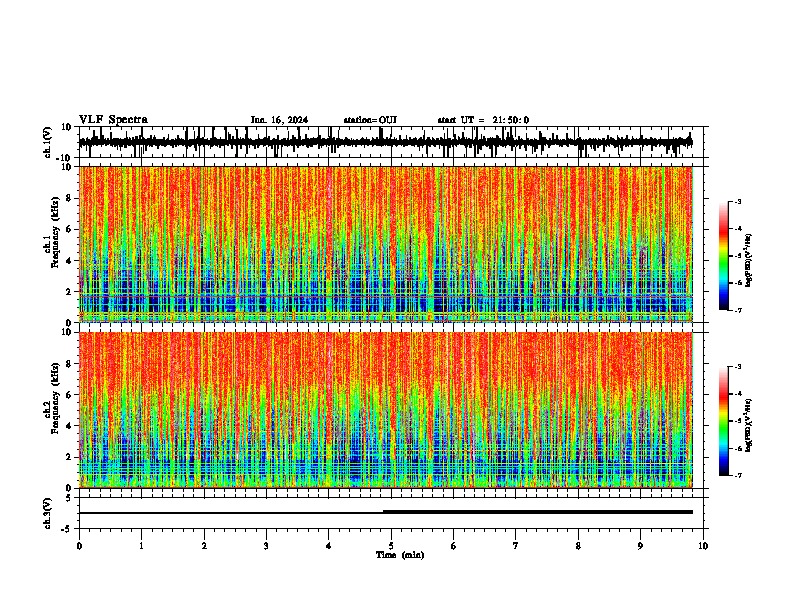Click the 8 kHz tick on ch.2 frequency axis

69,364
